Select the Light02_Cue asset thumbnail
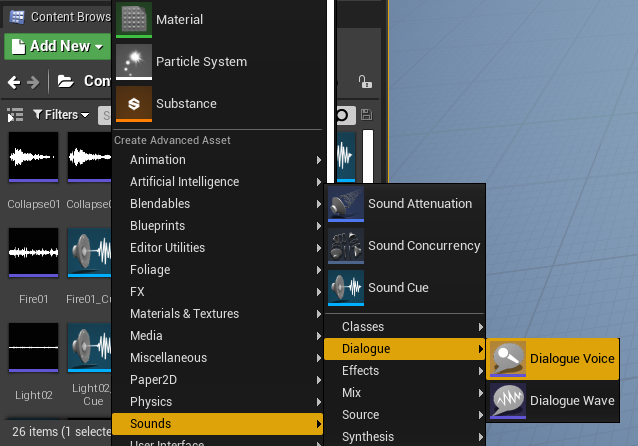This screenshot has height=446, width=638. [x=90, y=348]
